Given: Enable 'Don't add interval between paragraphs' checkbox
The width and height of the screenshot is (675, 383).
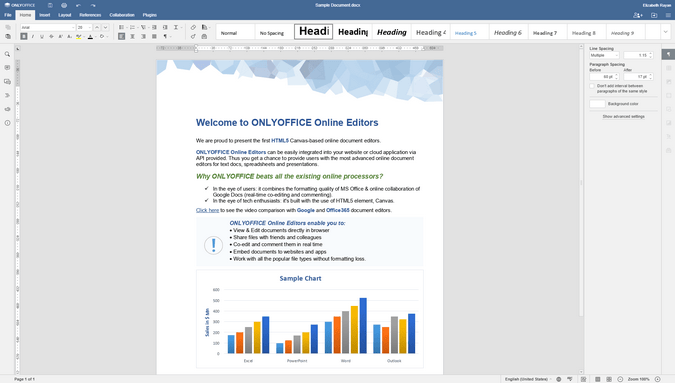Looking at the screenshot, I should click(592, 86).
